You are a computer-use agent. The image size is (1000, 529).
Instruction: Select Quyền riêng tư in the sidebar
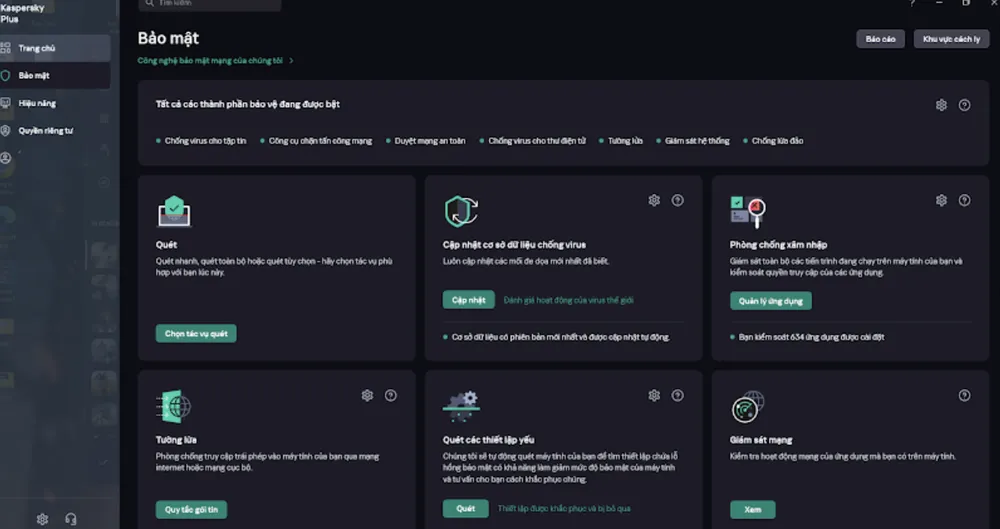click(x=45, y=131)
